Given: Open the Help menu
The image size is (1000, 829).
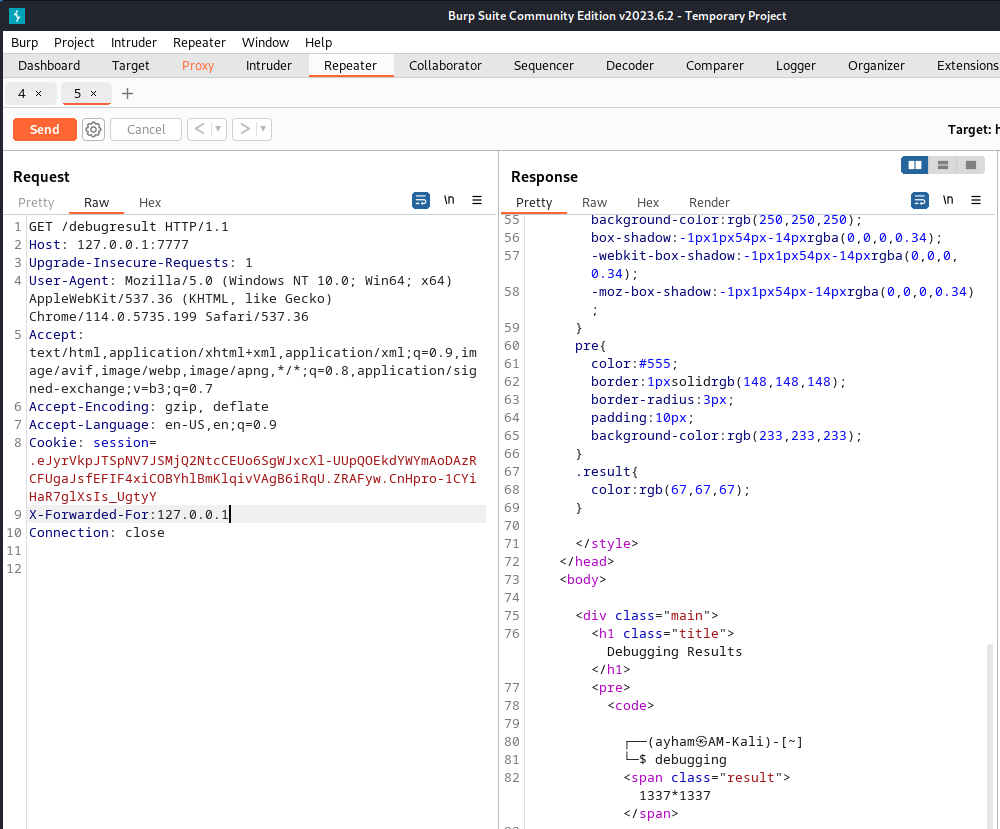Looking at the screenshot, I should tap(318, 43).
